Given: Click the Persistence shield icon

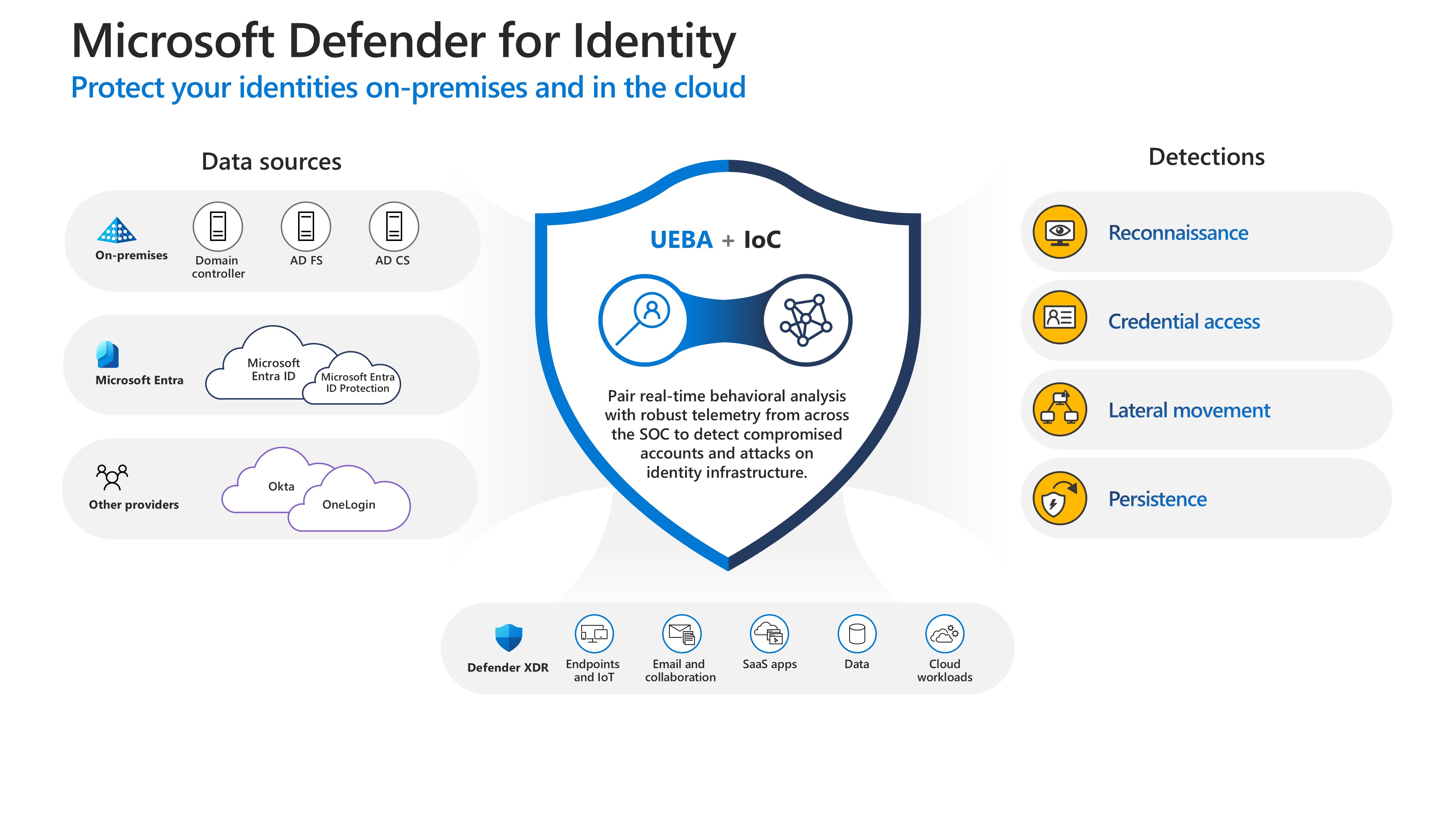Looking at the screenshot, I should click(1059, 498).
